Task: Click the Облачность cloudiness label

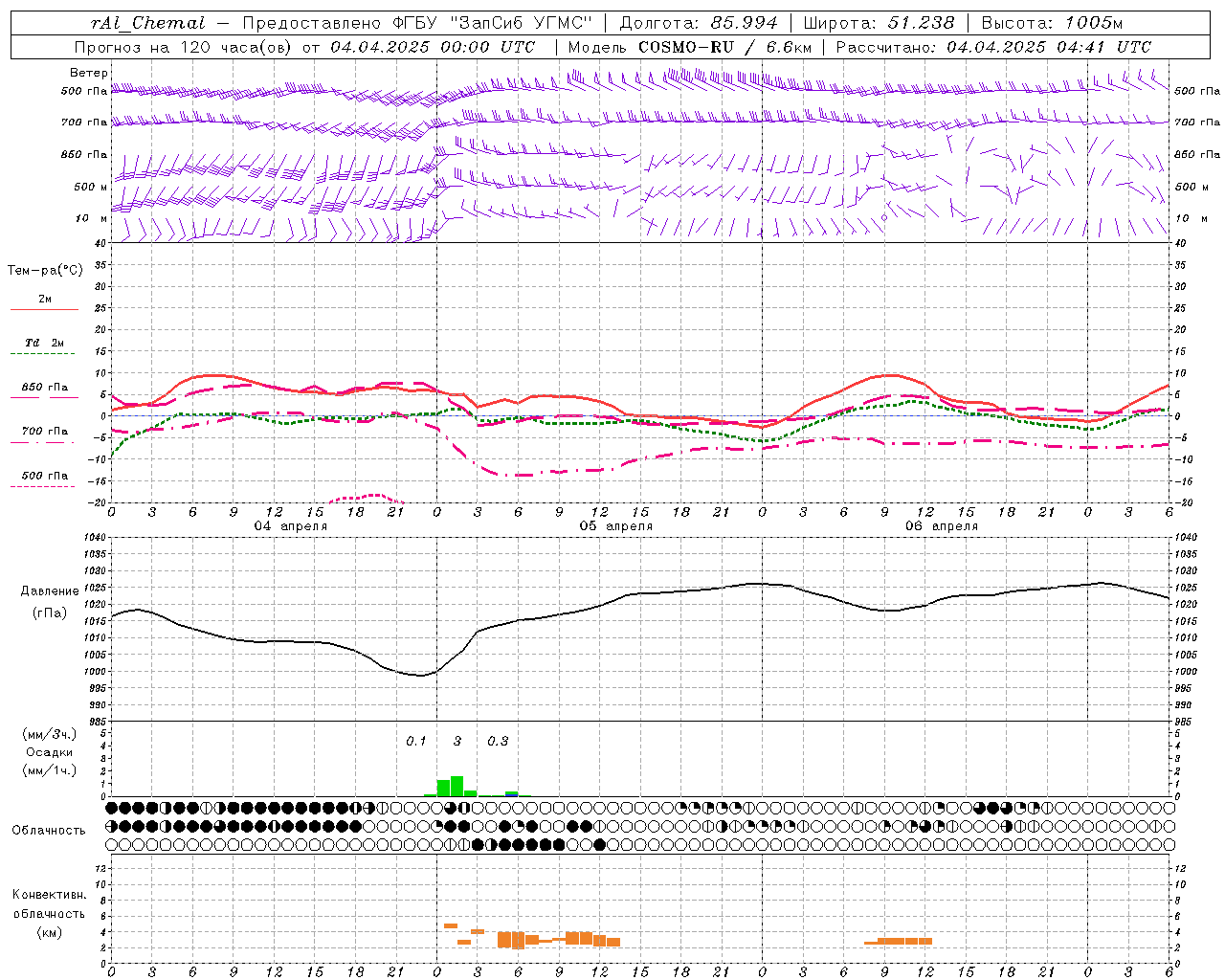Action: pyautogui.click(x=49, y=830)
